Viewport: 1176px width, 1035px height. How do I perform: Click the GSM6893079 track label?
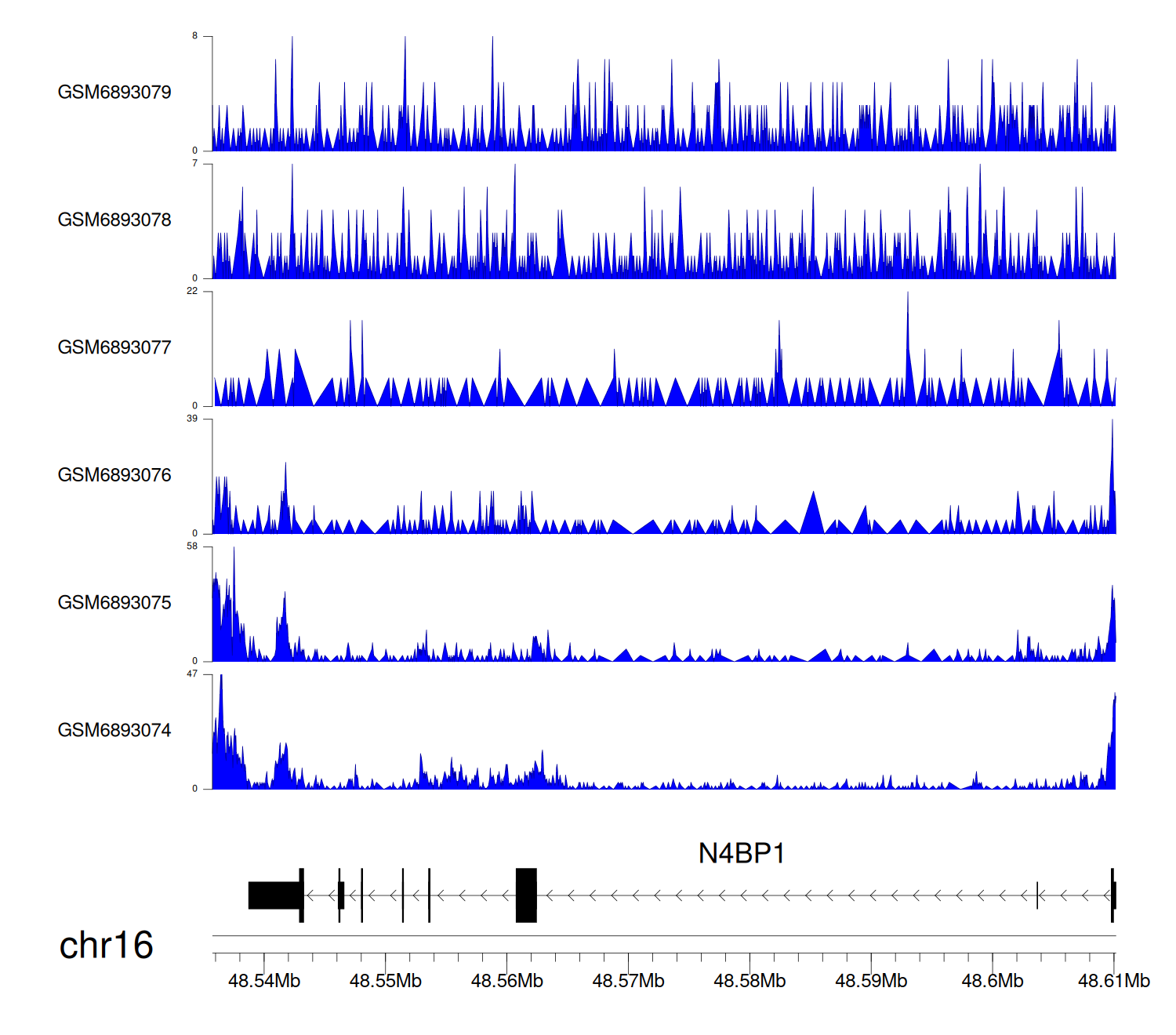click(114, 93)
